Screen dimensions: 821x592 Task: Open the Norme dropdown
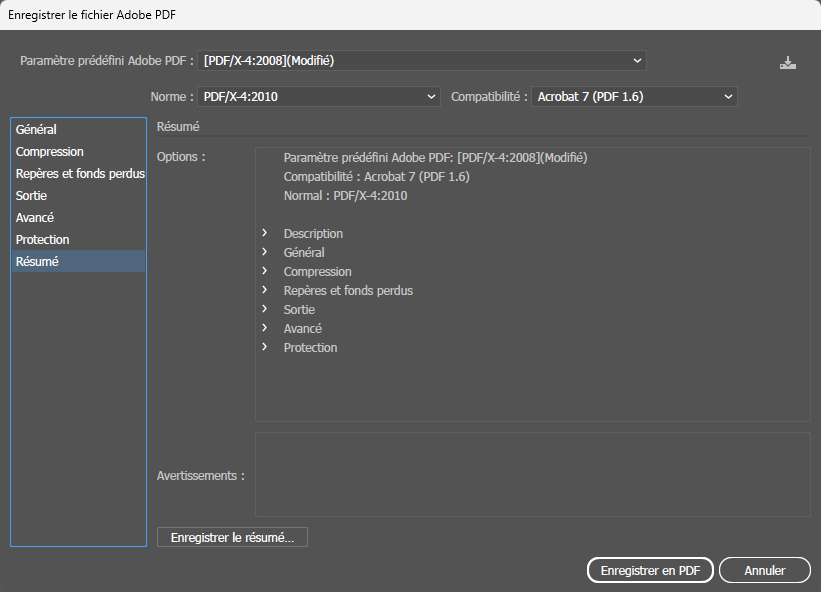click(x=319, y=97)
